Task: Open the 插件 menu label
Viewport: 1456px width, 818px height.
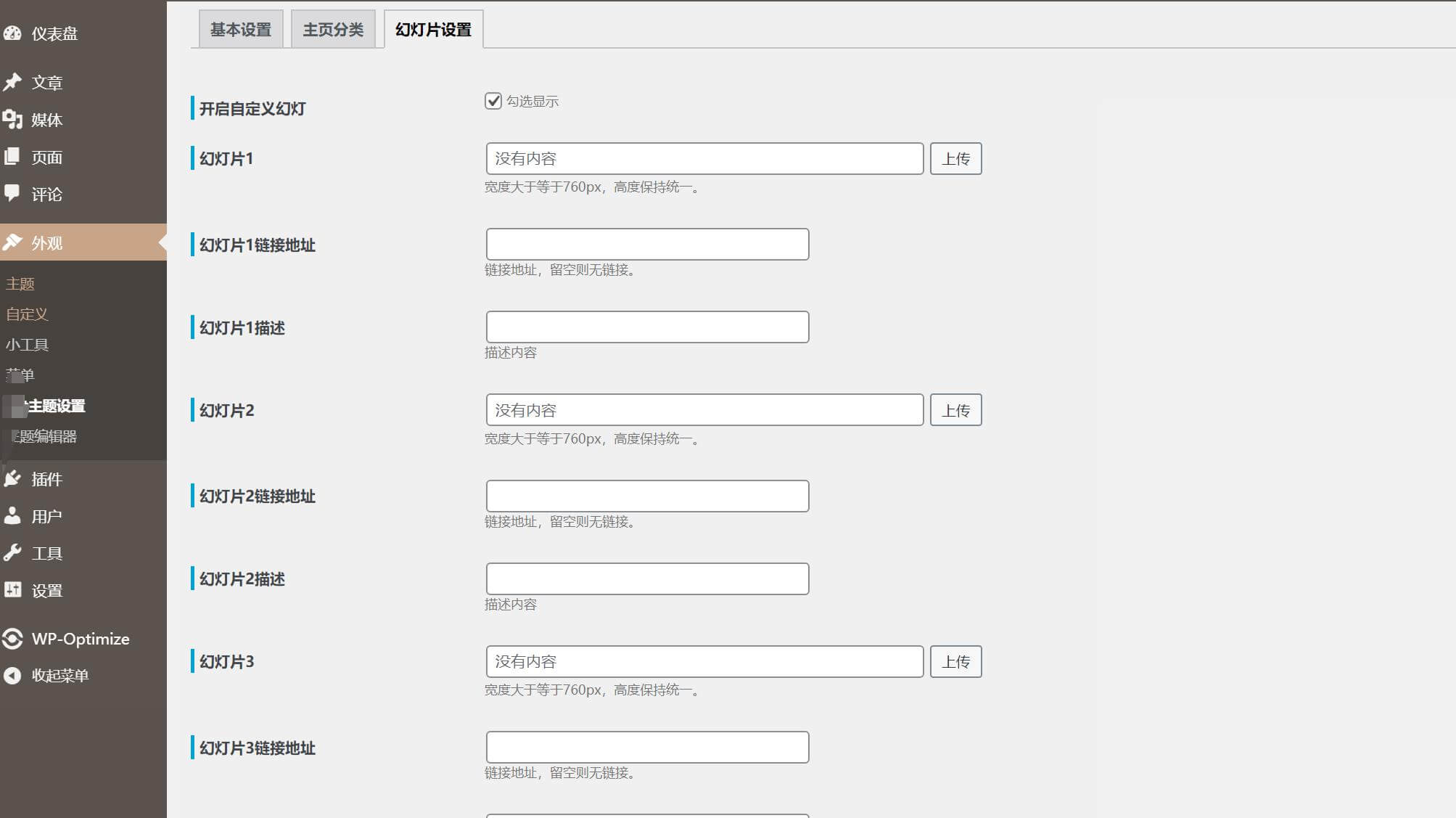Action: point(47,479)
